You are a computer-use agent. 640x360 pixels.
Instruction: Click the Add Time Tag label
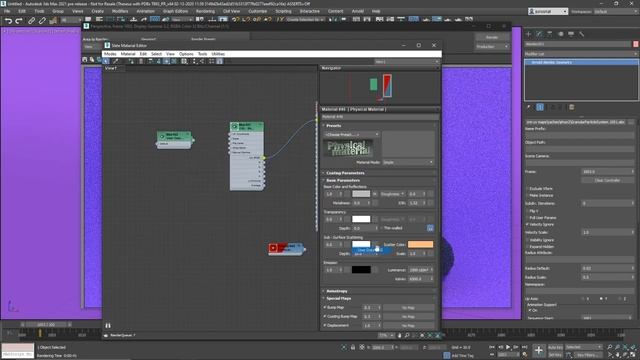pos(462,356)
